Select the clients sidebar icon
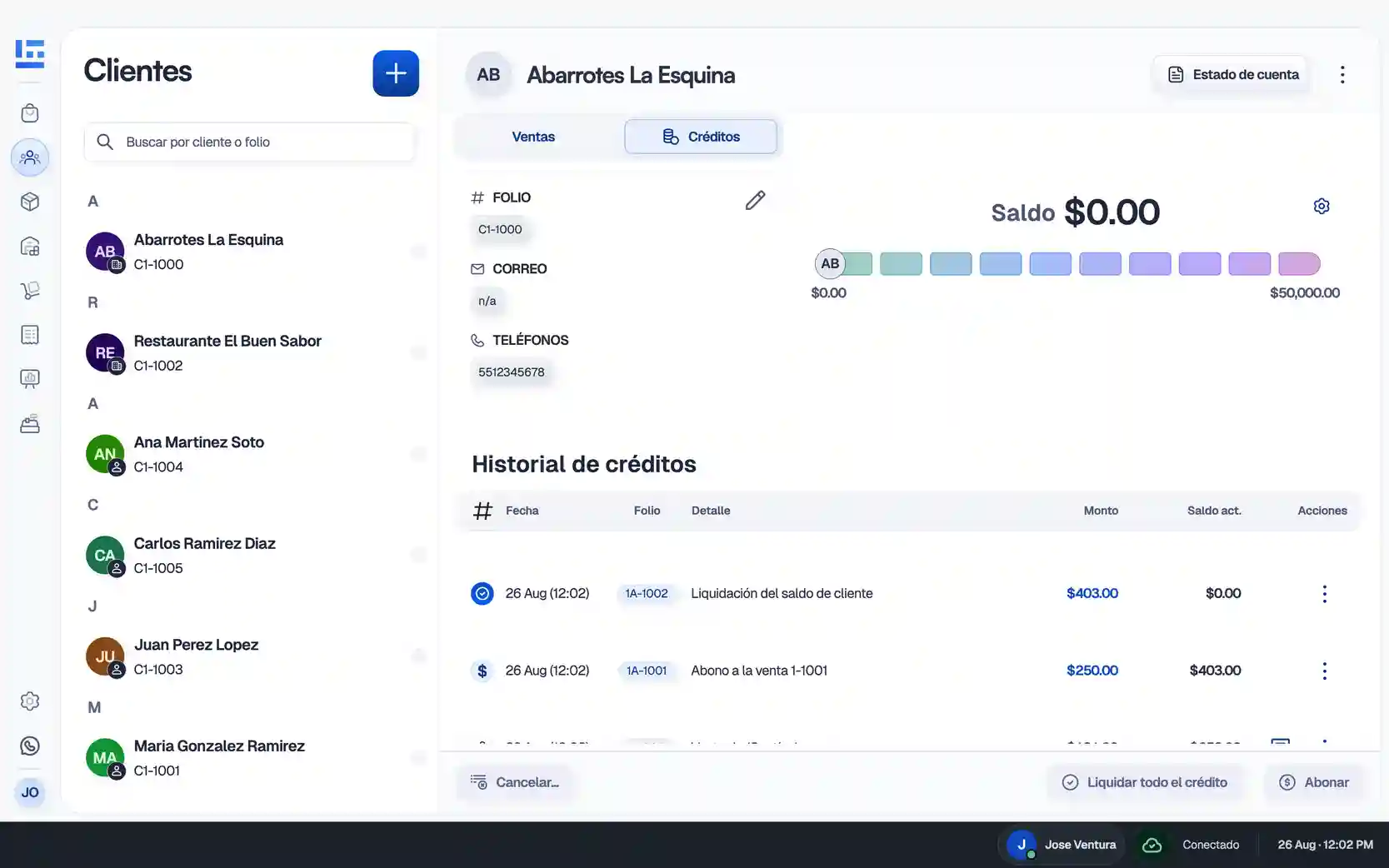The height and width of the screenshot is (868, 1389). 30,157
